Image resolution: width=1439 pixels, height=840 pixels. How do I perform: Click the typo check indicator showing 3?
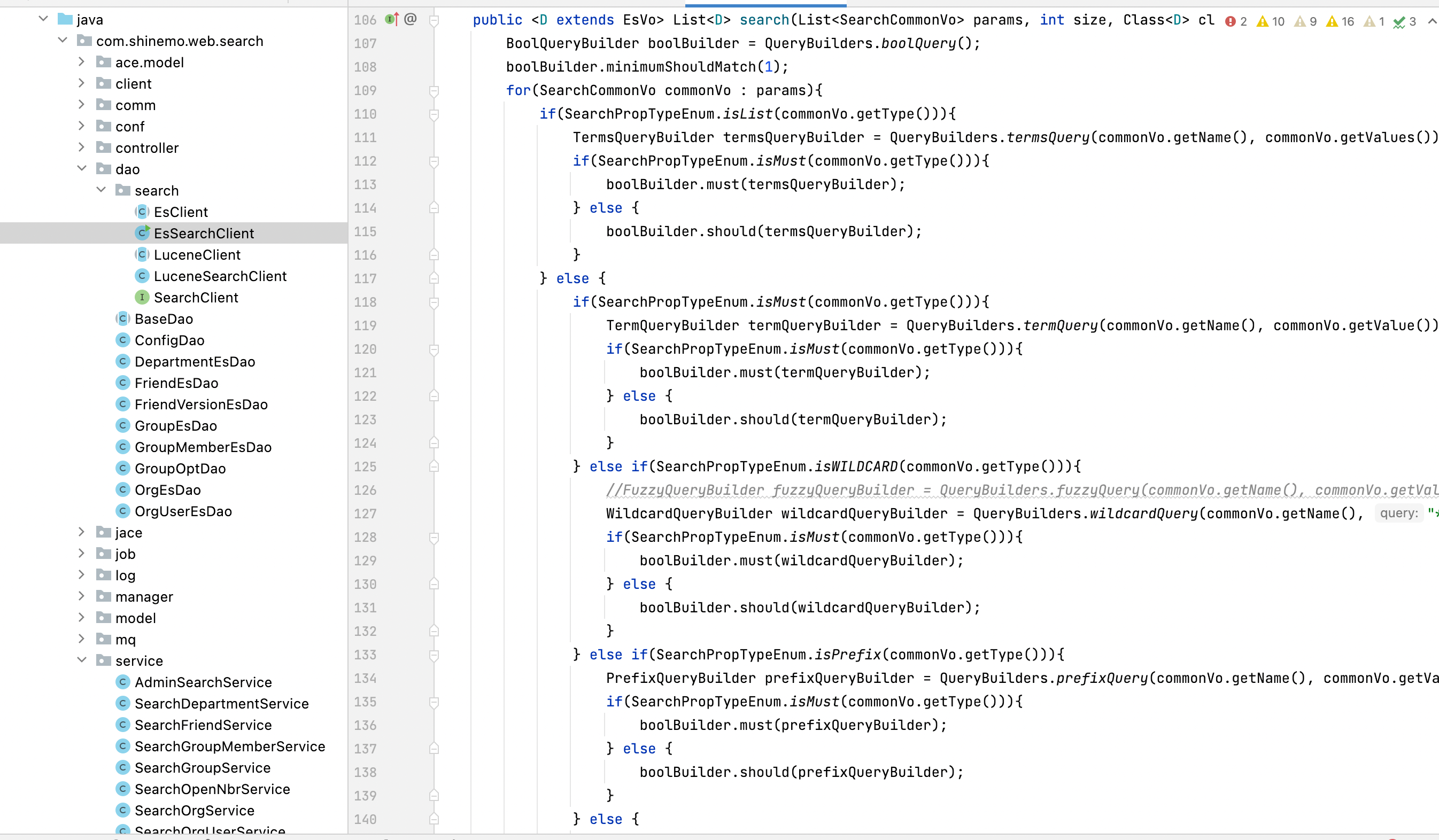pos(1404,22)
